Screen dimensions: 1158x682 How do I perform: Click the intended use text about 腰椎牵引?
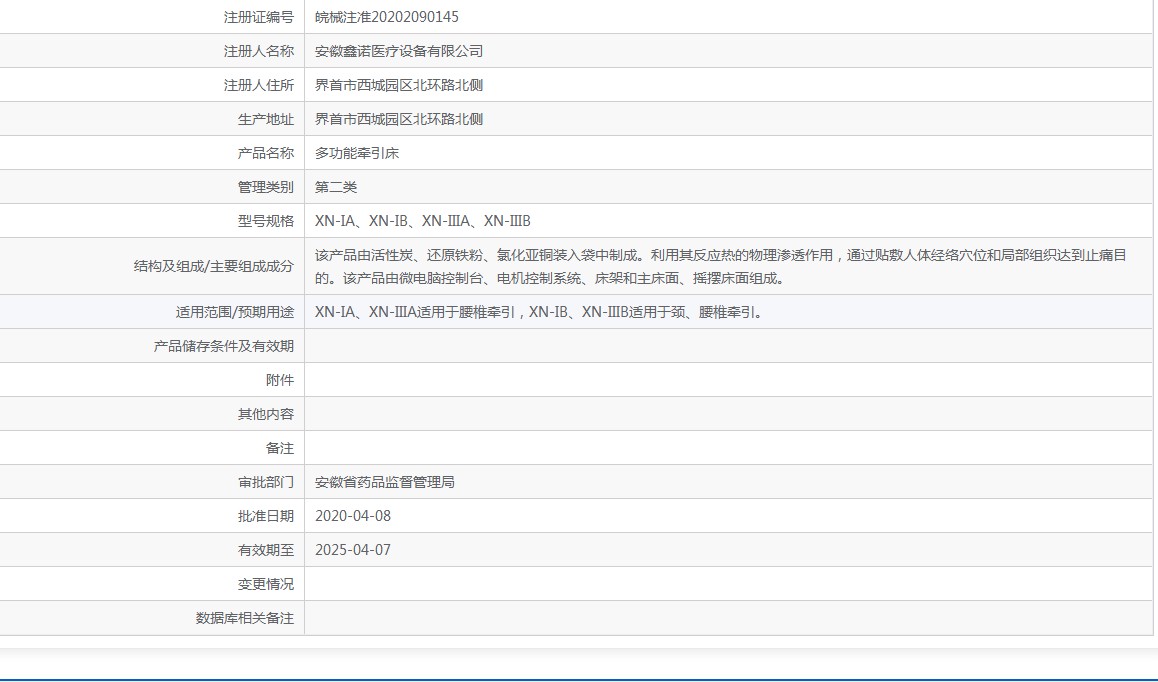[541, 312]
